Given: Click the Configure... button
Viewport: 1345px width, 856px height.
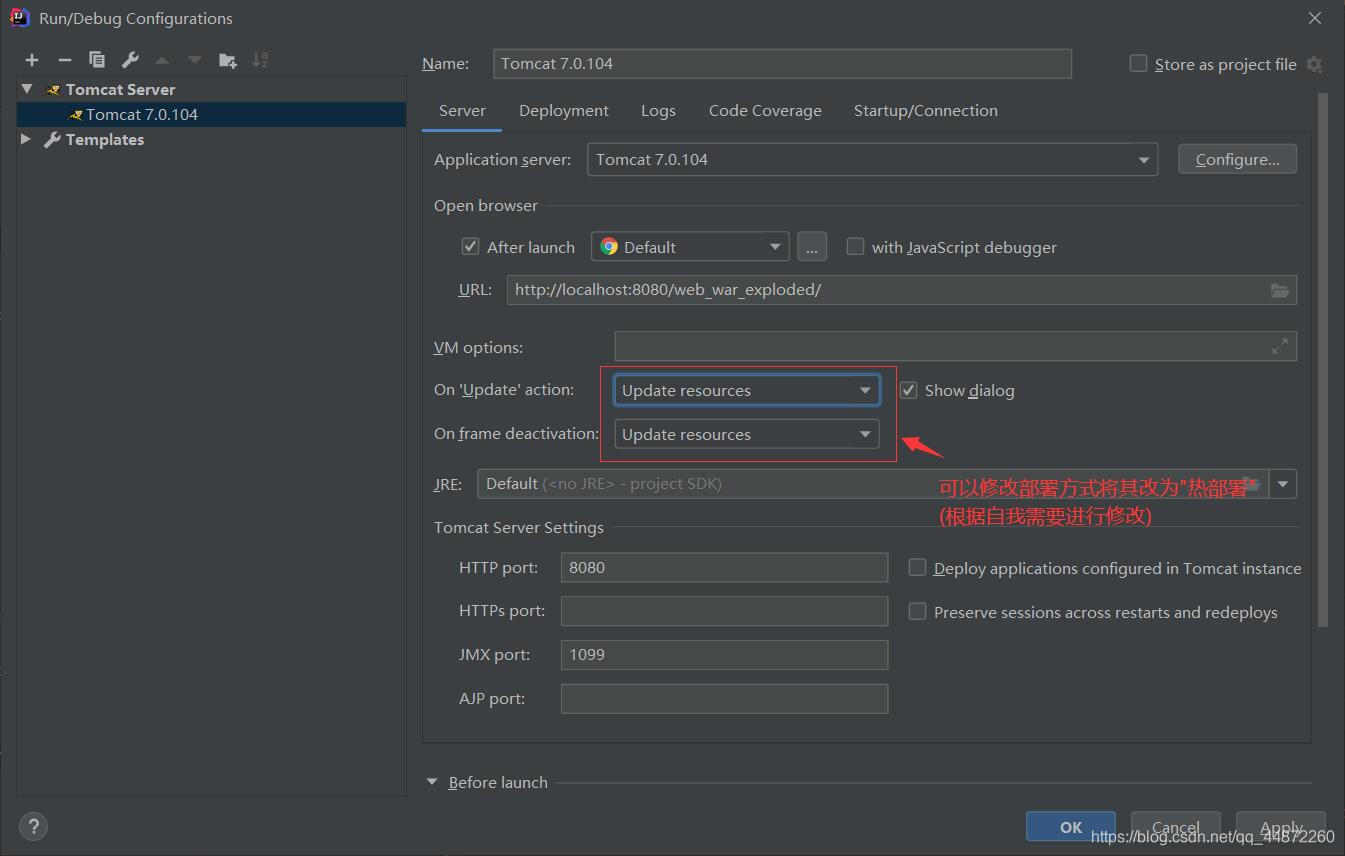Looking at the screenshot, I should click(1237, 159).
